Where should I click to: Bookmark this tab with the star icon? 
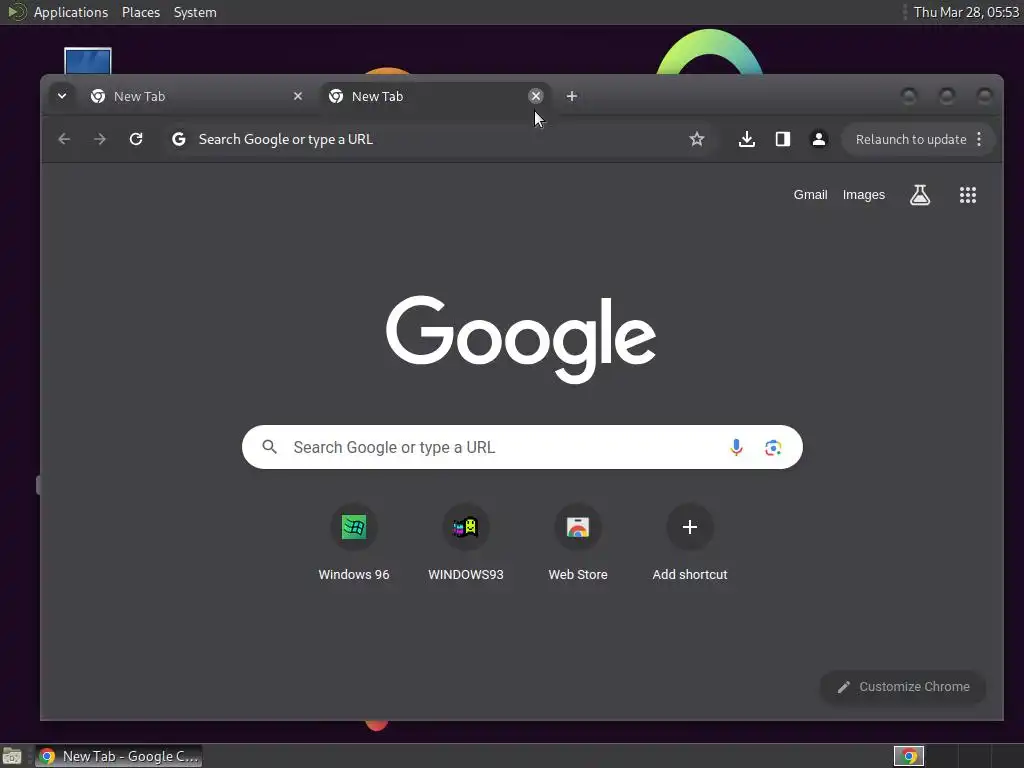pyautogui.click(x=697, y=139)
